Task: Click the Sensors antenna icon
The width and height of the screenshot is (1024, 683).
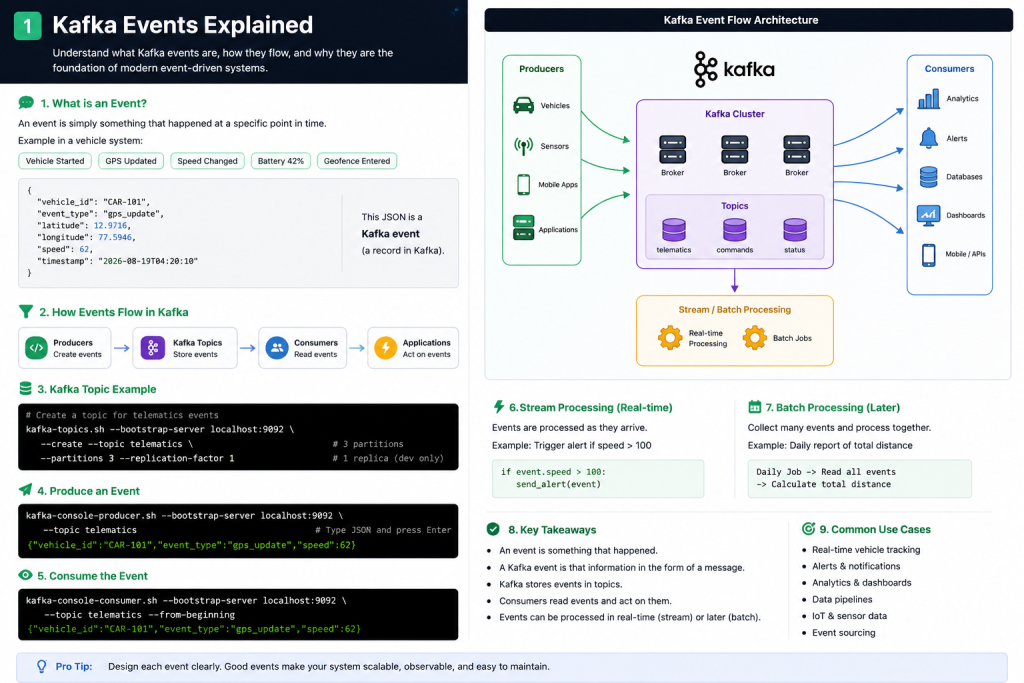Action: coord(523,146)
